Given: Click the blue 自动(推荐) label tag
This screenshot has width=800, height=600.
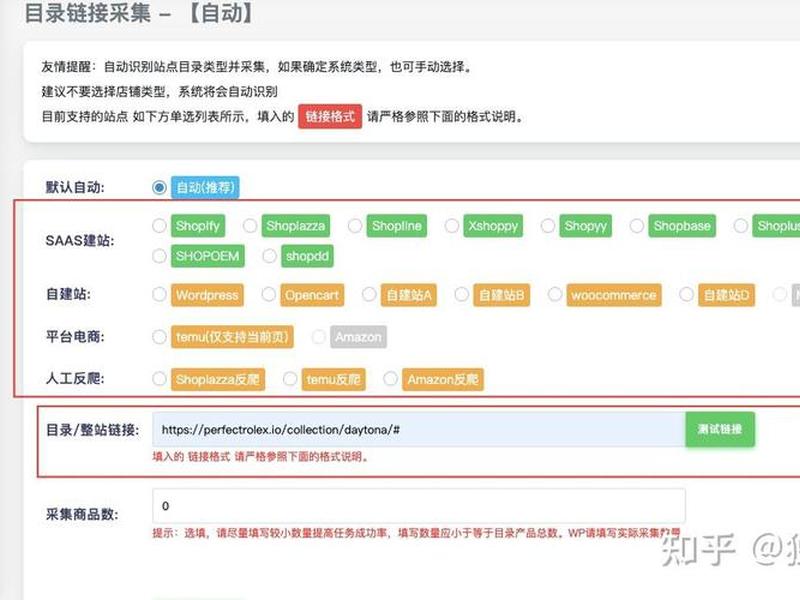Looking at the screenshot, I should [205, 187].
